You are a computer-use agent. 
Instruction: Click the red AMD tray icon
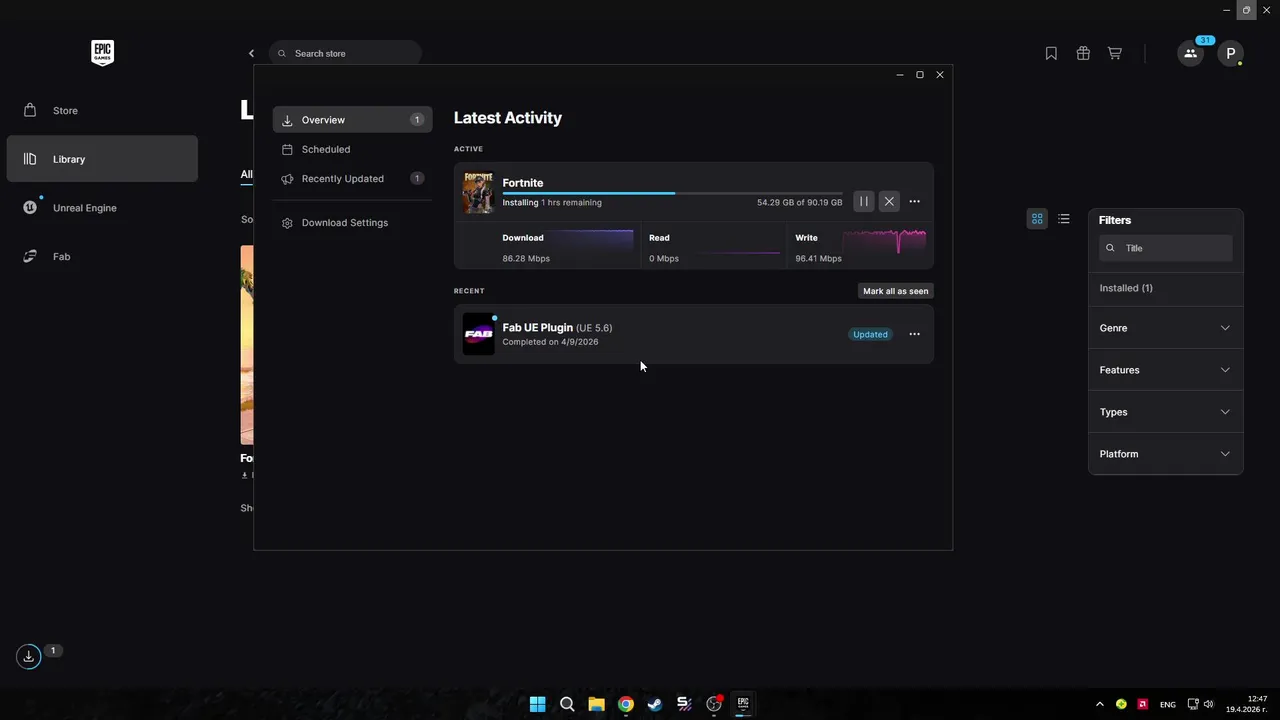pyautogui.click(x=1142, y=704)
